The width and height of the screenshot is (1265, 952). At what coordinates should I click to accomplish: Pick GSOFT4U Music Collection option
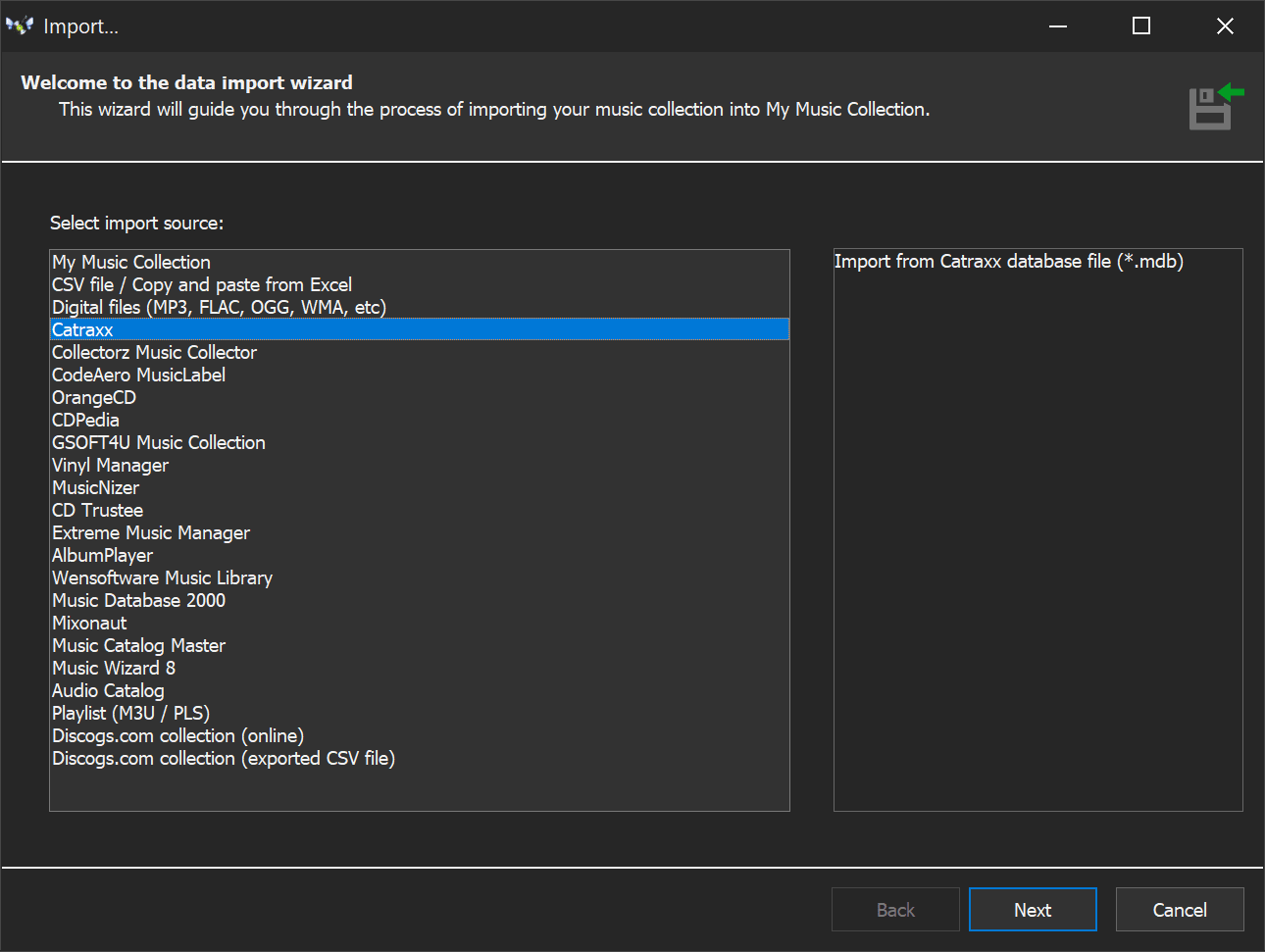pyautogui.click(x=158, y=442)
